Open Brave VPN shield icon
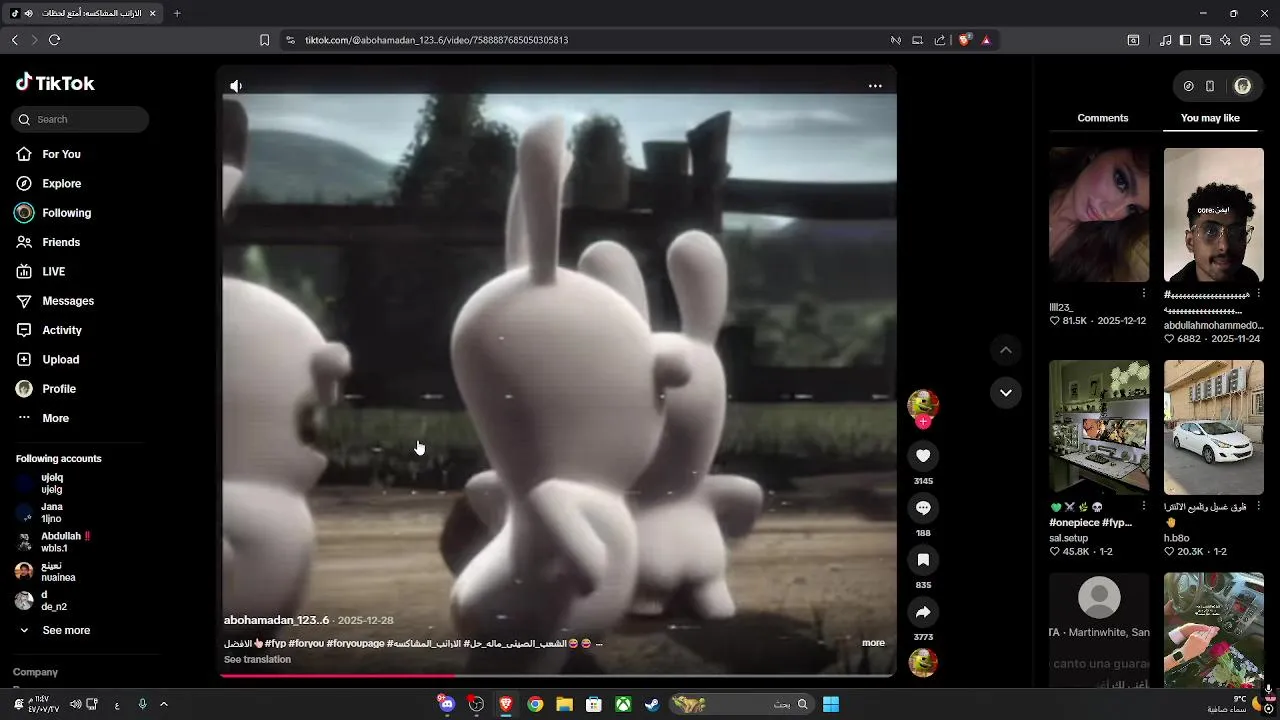Viewport: 1280px width, 720px height. [1245, 40]
